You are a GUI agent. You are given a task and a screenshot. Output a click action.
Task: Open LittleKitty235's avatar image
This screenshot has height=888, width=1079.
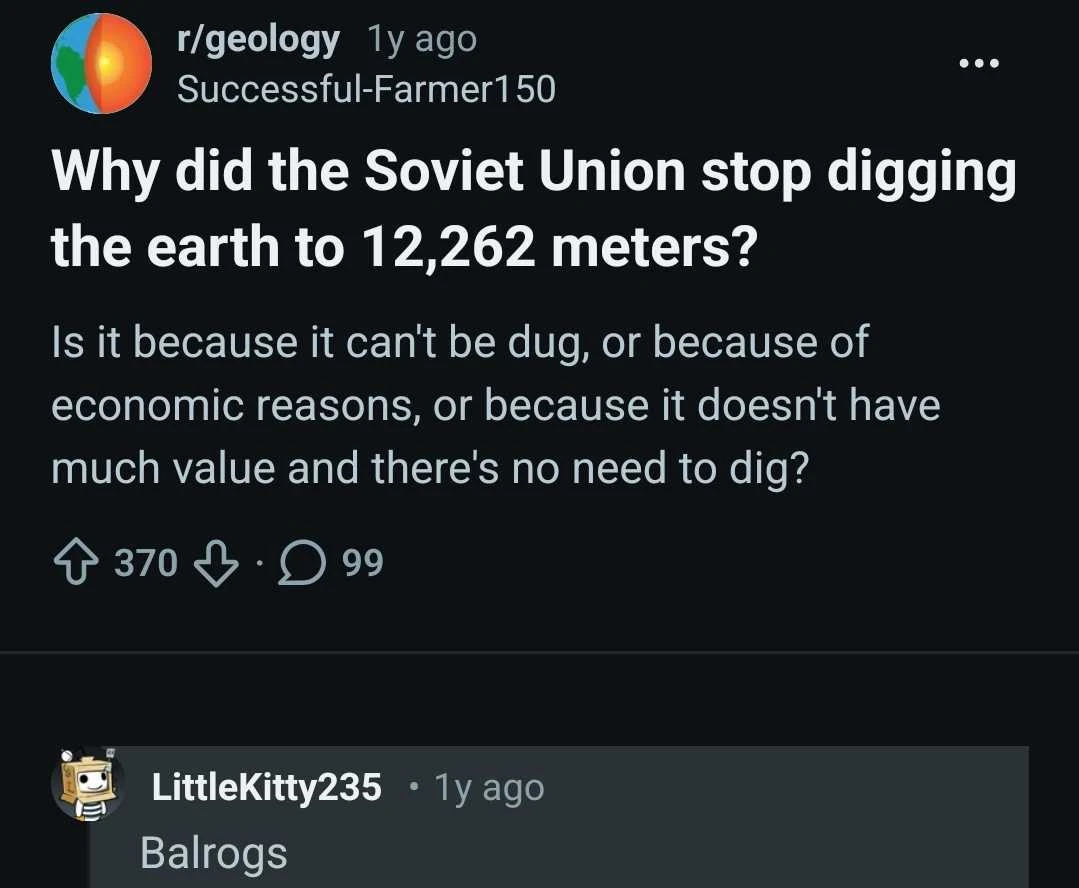(87, 786)
